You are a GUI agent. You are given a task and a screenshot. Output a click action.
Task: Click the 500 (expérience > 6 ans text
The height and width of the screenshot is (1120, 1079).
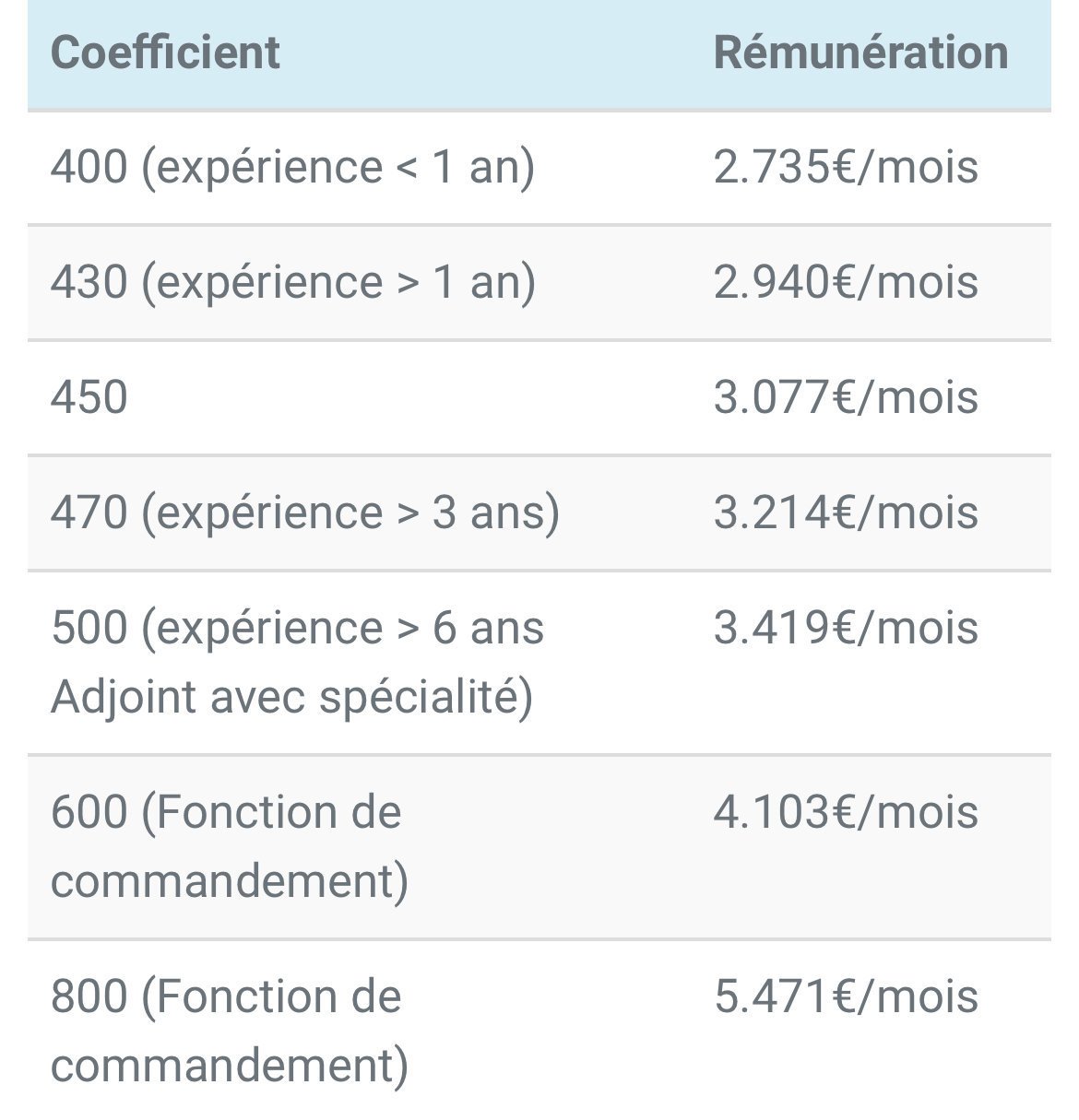[297, 628]
